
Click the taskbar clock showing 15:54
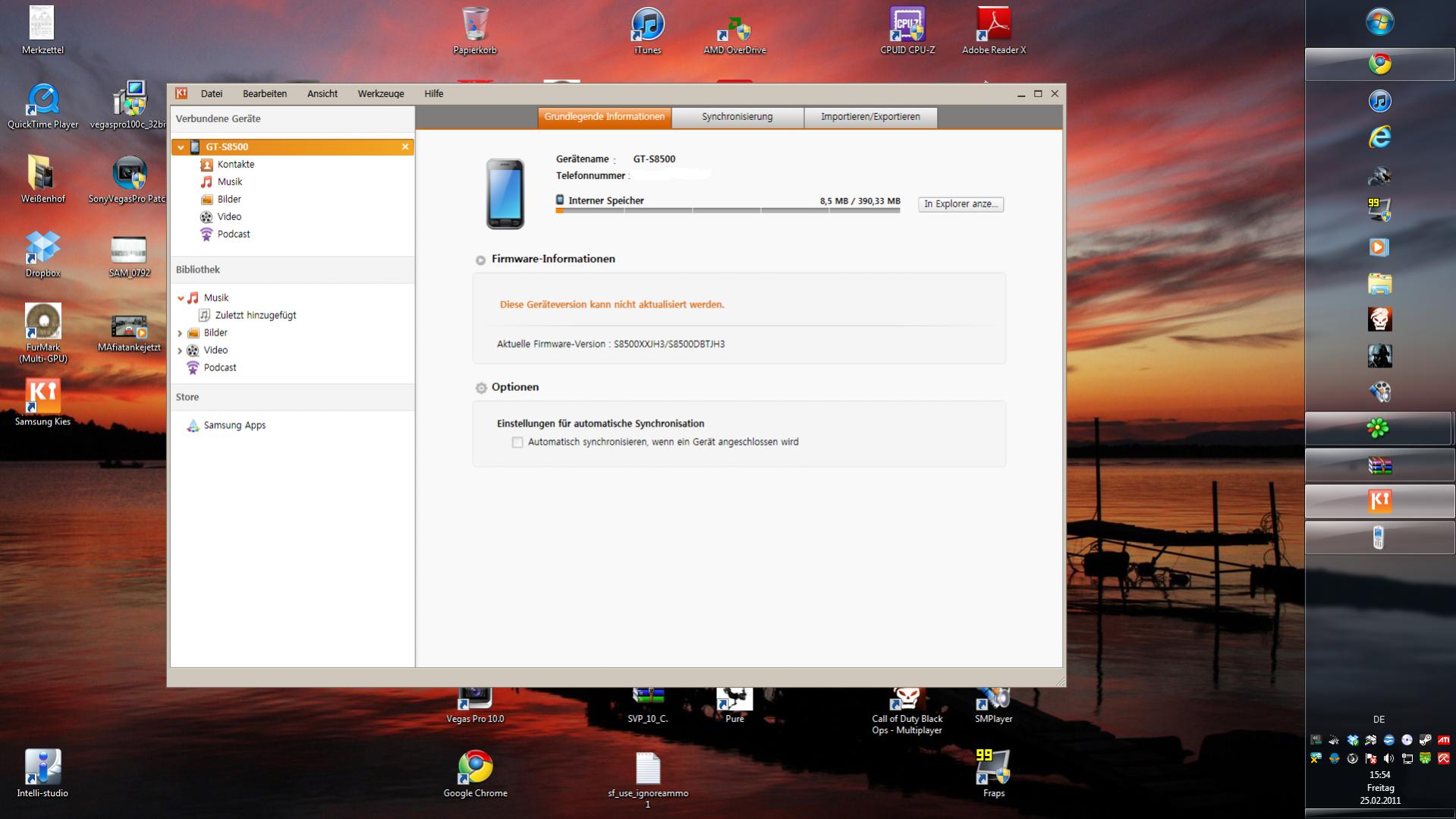(1380, 775)
